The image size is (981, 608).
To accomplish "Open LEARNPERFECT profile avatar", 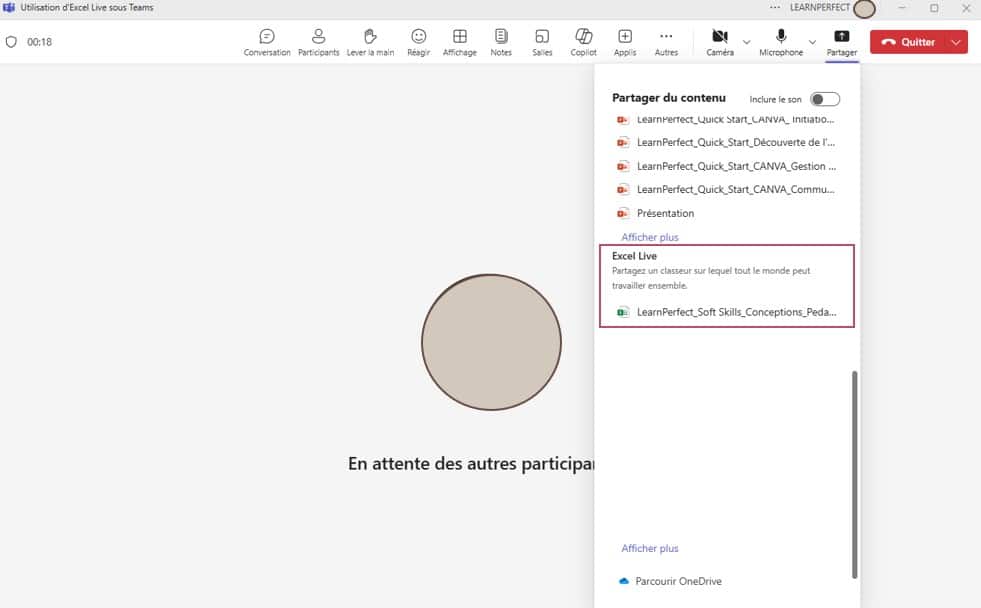I will coord(864,9).
